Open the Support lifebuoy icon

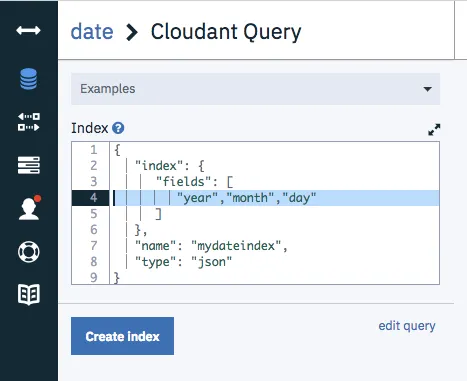[29, 252]
